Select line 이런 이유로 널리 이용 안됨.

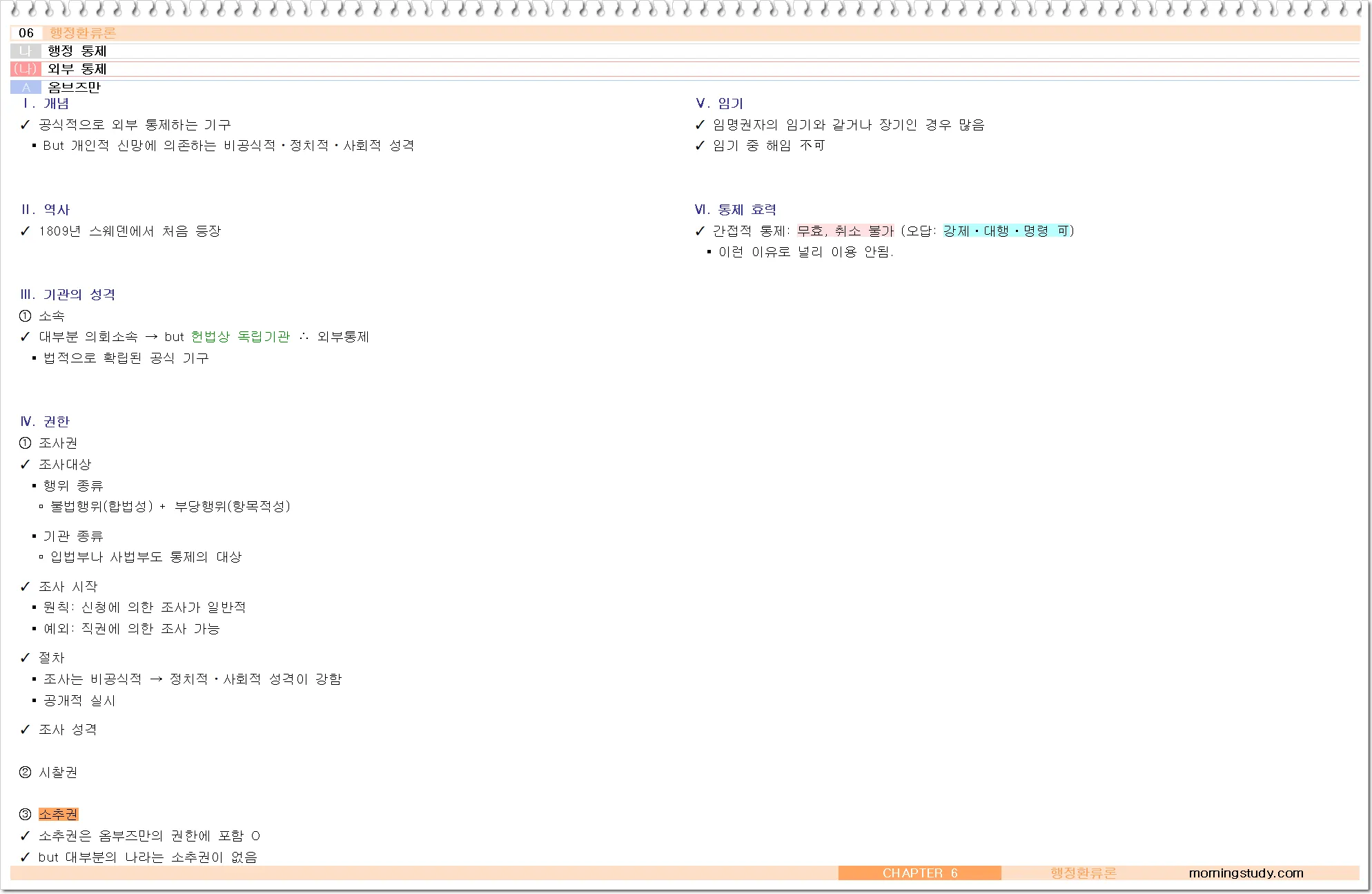806,252
